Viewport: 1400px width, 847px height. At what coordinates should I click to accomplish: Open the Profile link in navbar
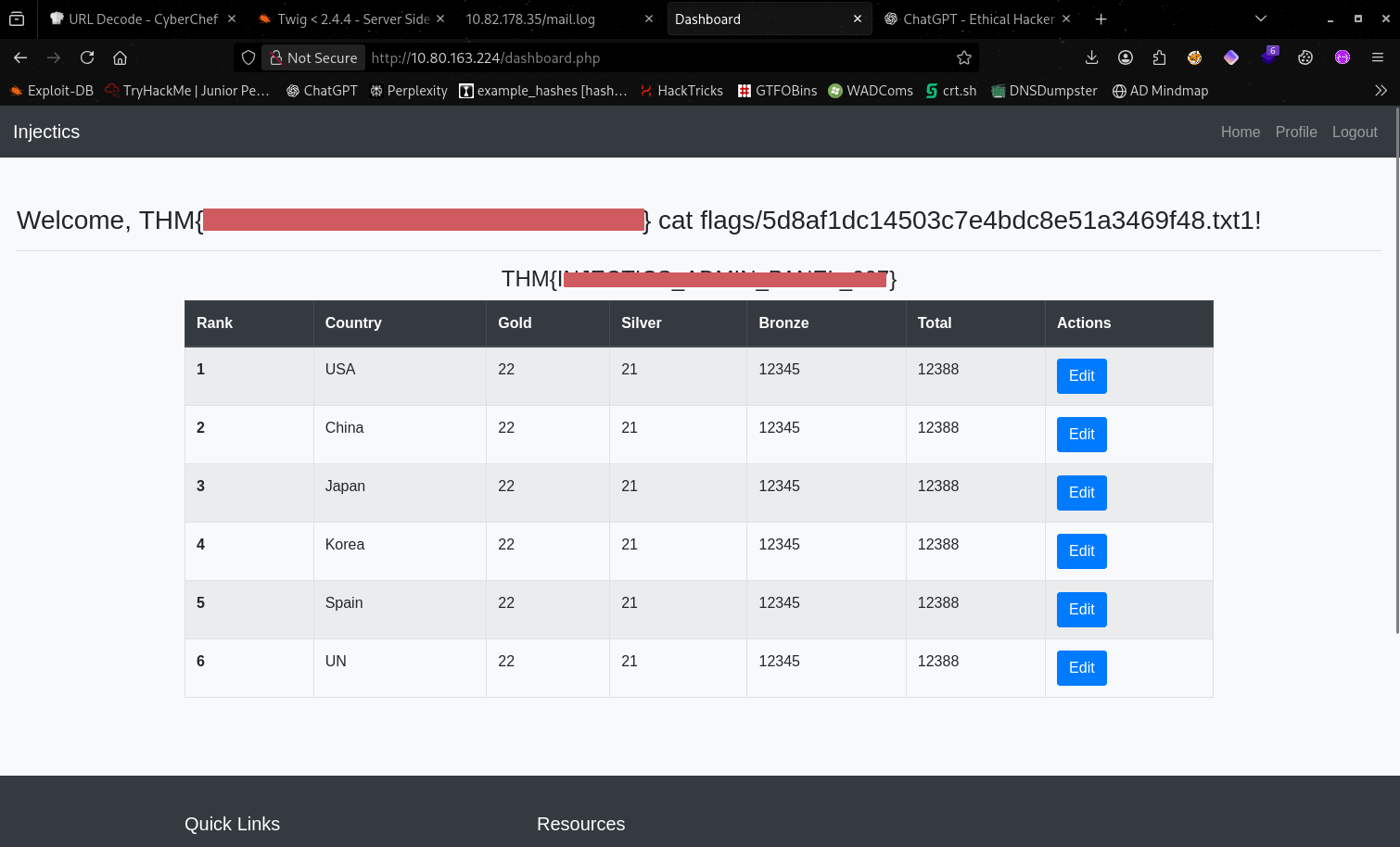(1295, 132)
